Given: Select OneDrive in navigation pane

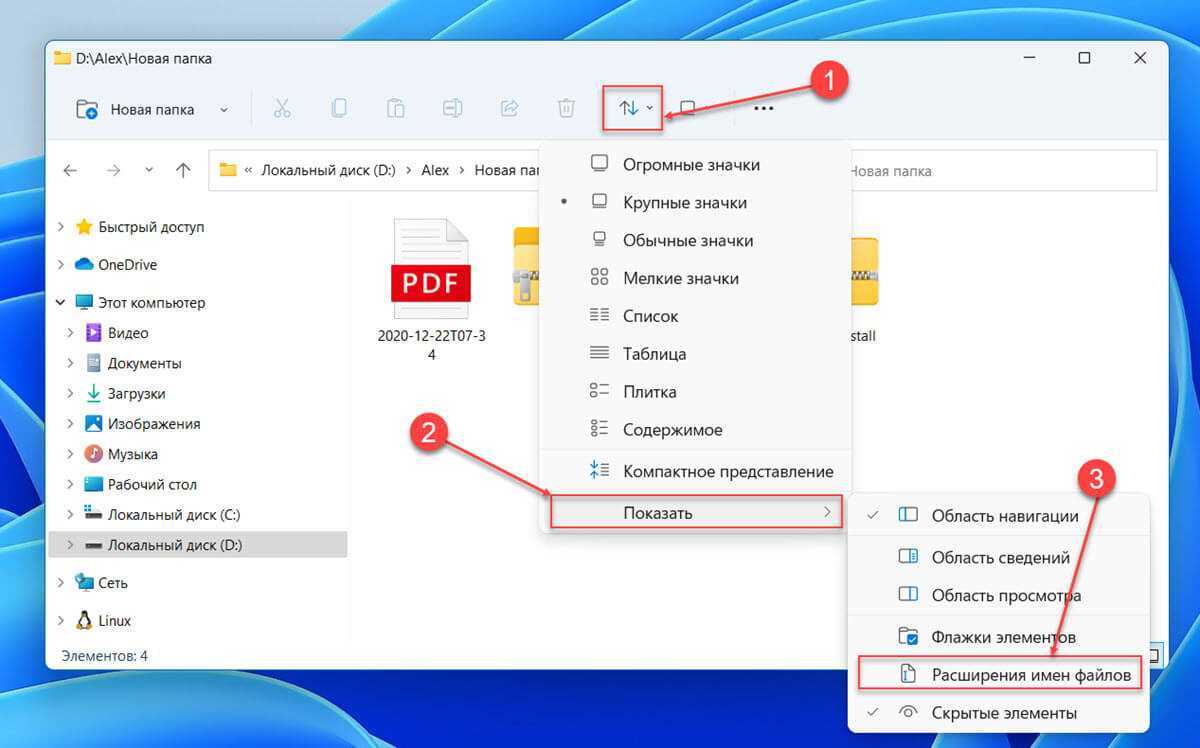Looking at the screenshot, I should (127, 265).
